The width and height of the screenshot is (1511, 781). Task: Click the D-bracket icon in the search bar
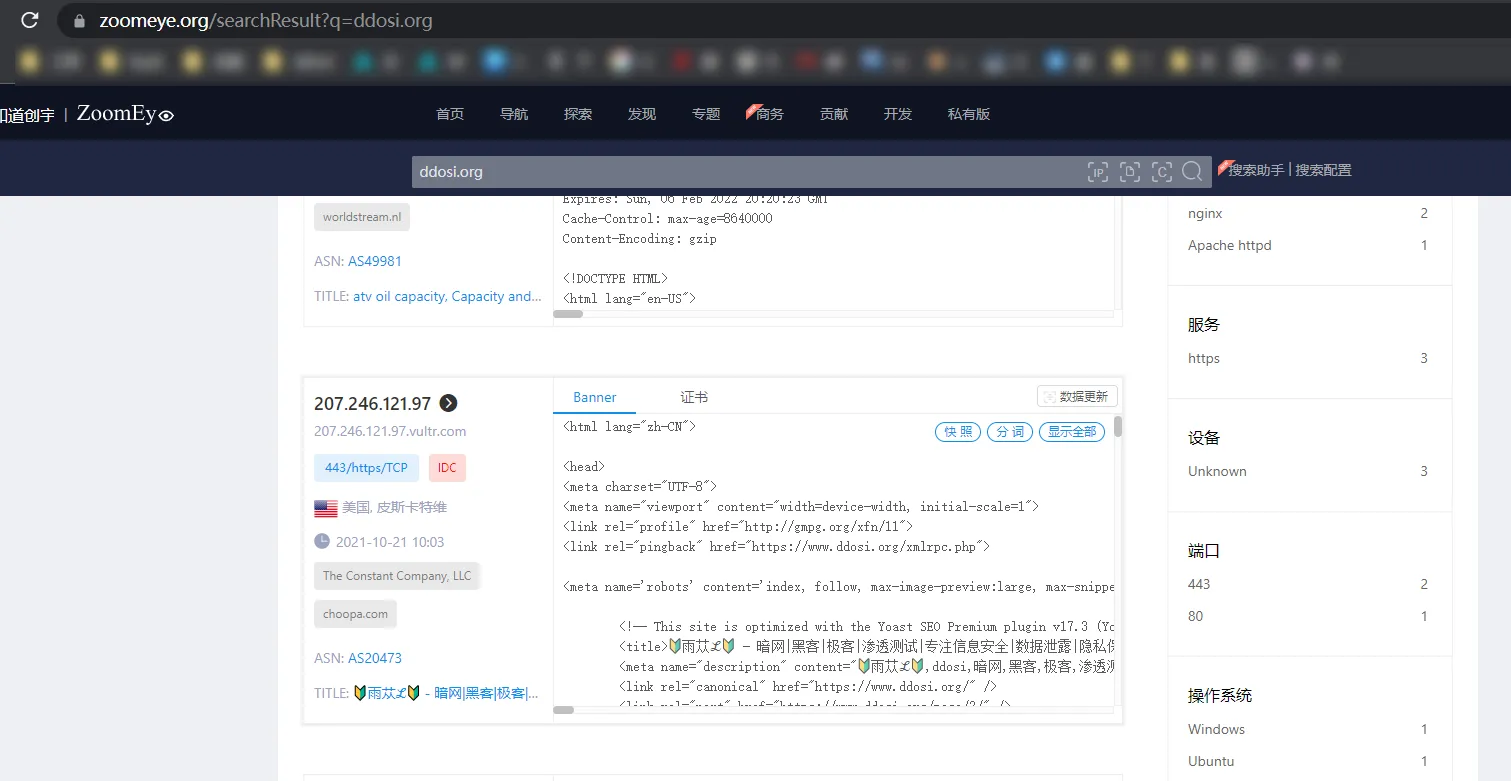1130,172
